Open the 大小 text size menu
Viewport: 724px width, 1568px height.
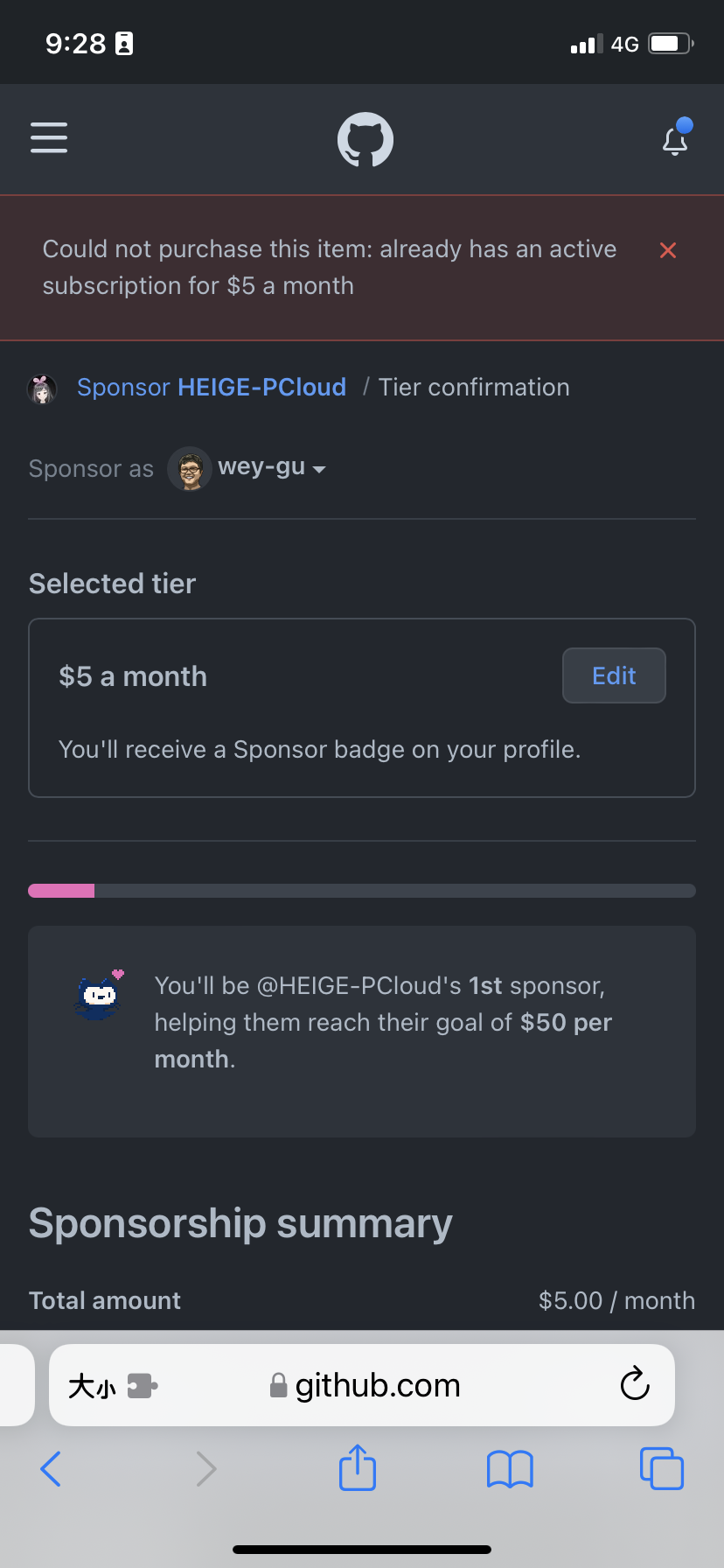pyautogui.click(x=92, y=1385)
